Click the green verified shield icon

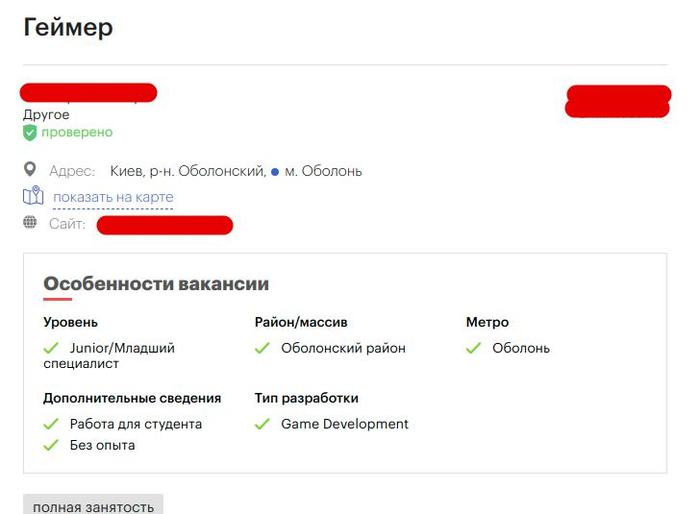pos(29,133)
